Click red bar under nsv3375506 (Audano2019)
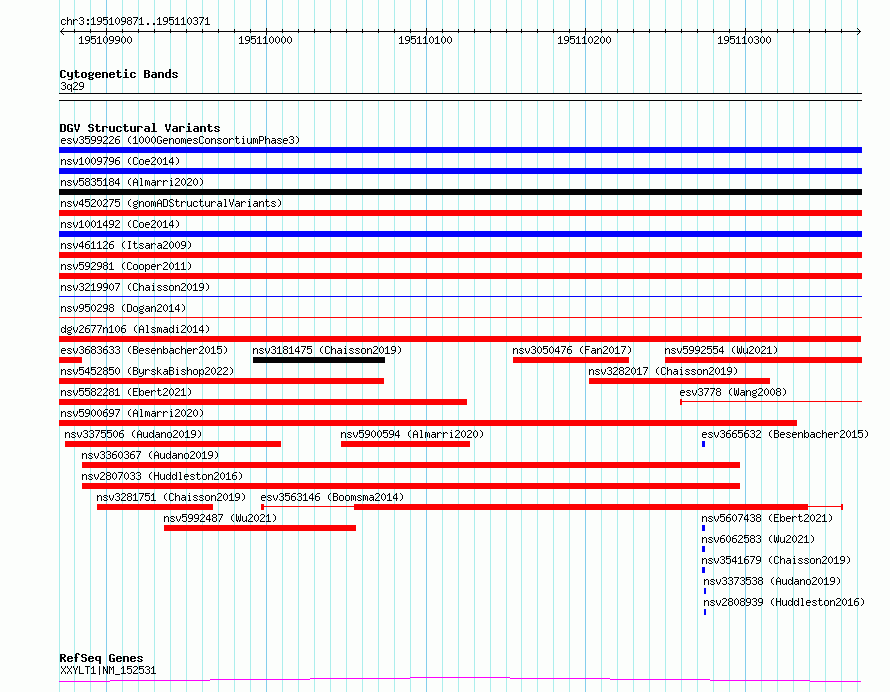Screen dimensions: 890x692 tap(173, 444)
